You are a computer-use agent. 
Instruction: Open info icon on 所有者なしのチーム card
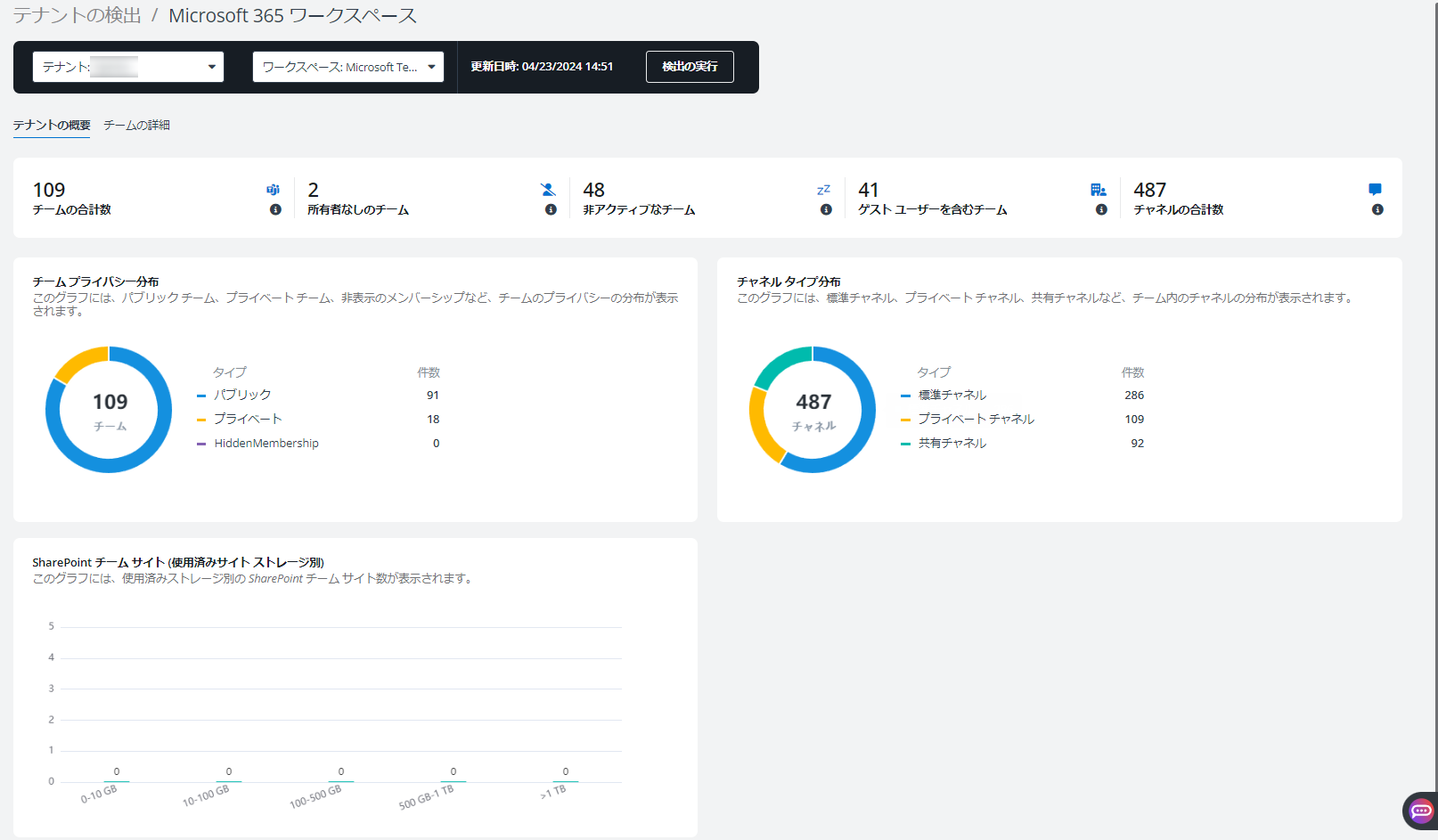click(x=551, y=209)
